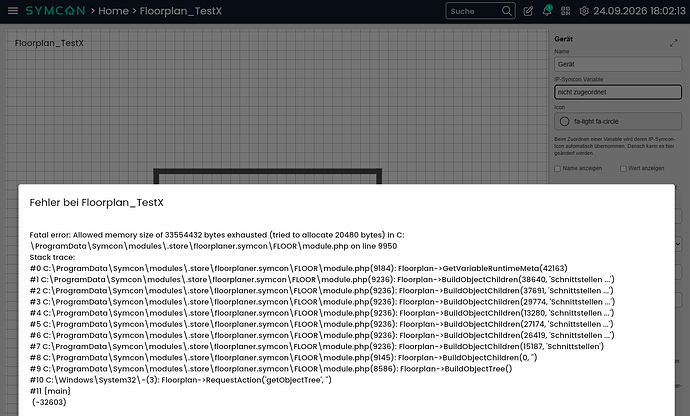The width and height of the screenshot is (690, 416).
Task: Click the SYMCON logo
Action: pos(55,11)
